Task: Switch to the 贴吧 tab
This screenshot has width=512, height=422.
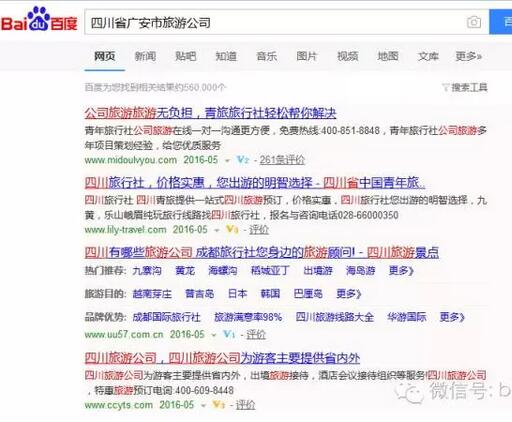Action: pyautogui.click(x=186, y=56)
